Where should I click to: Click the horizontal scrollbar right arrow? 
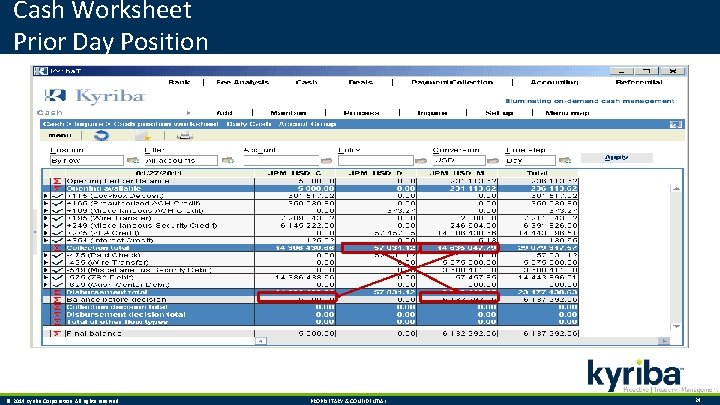coord(664,341)
